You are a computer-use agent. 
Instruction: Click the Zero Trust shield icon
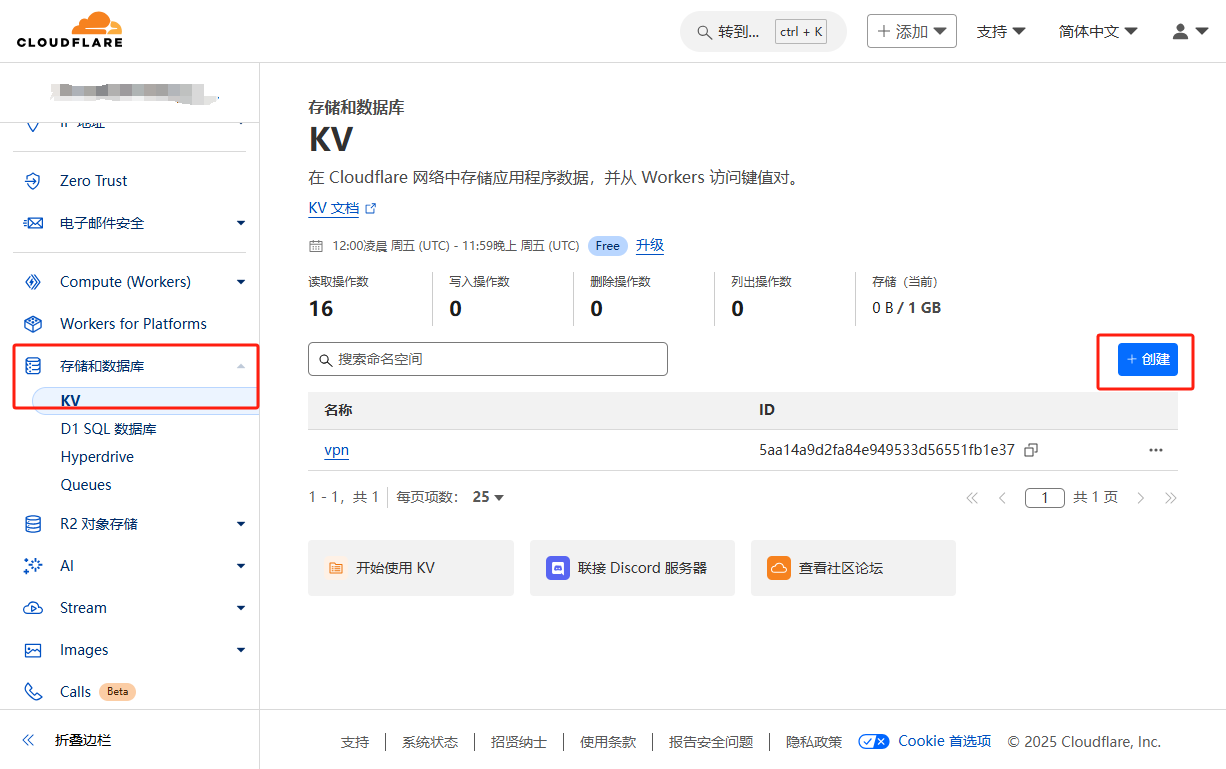click(33, 181)
